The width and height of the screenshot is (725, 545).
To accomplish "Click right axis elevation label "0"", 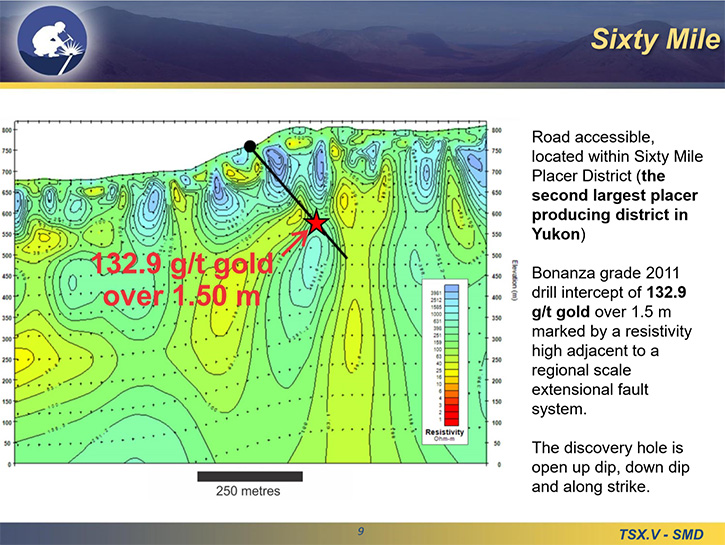I will tap(499, 464).
